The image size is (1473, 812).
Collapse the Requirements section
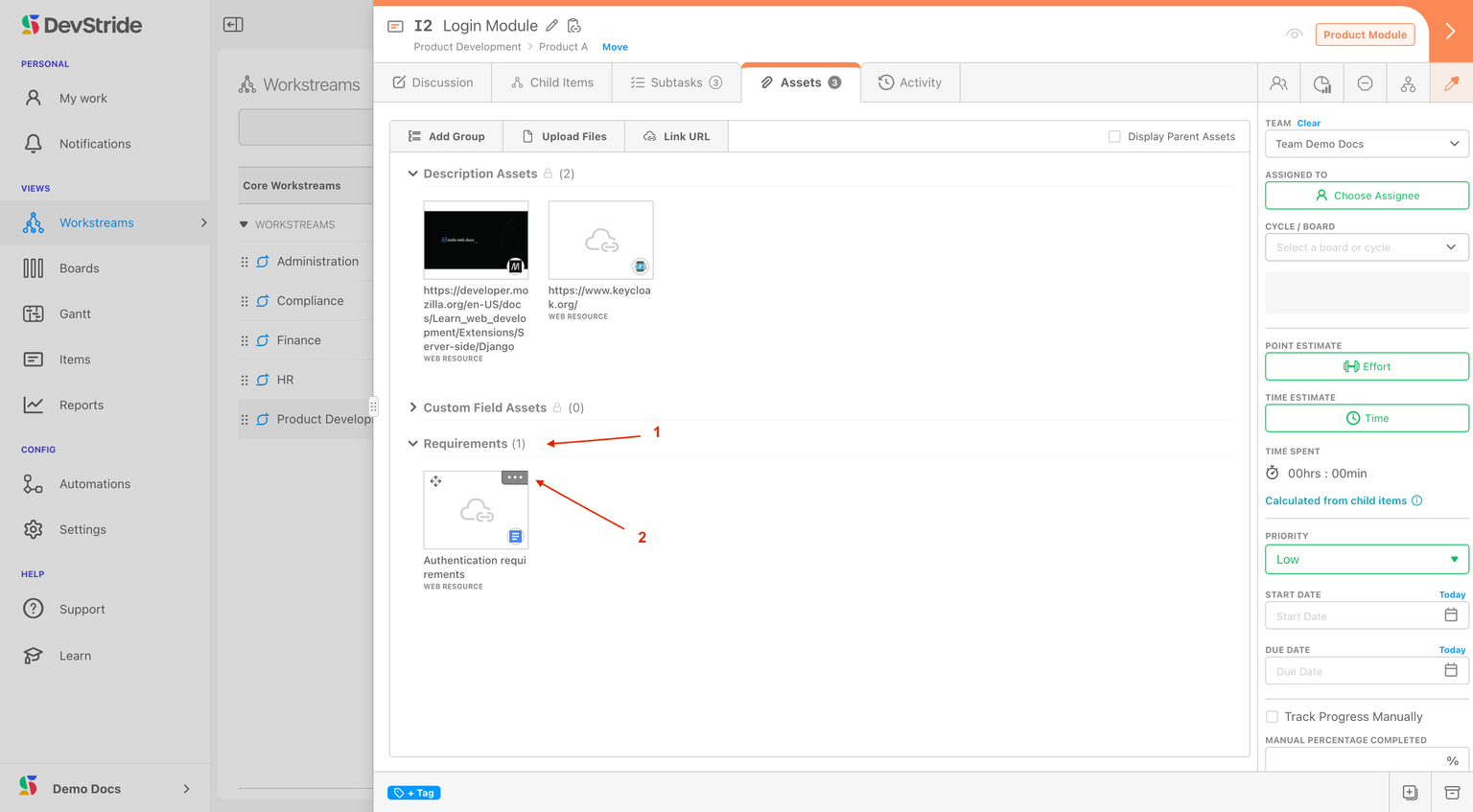[413, 444]
